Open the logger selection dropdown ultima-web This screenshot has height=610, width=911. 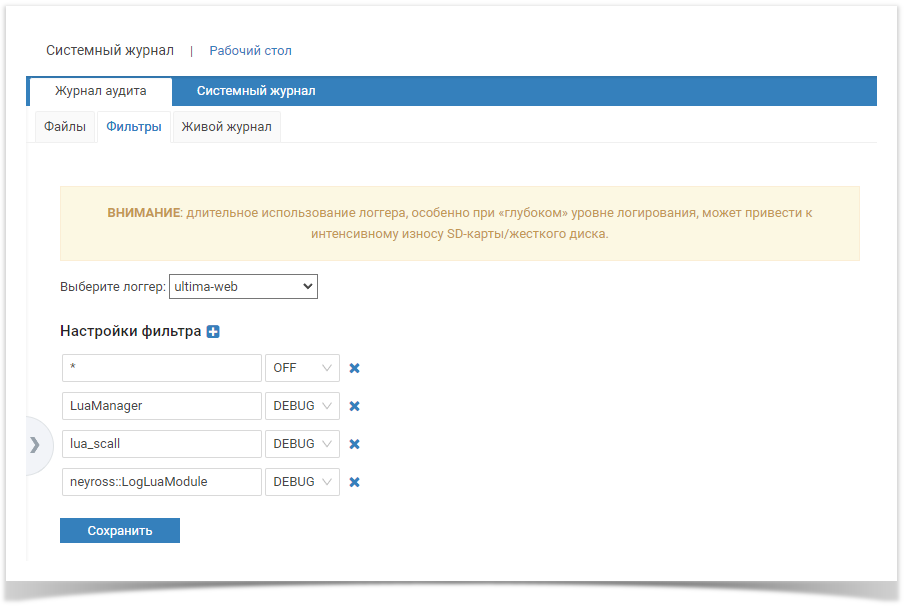[243, 287]
